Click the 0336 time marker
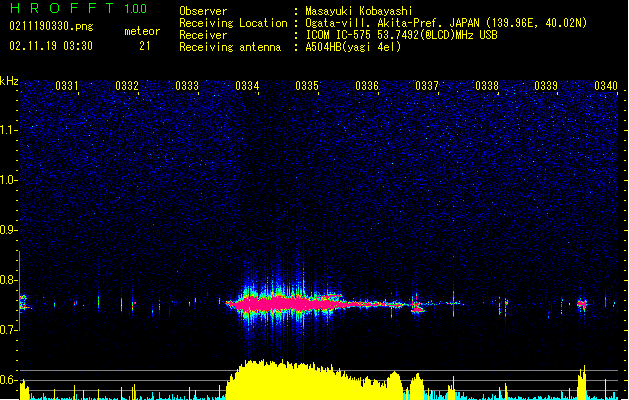 (367, 86)
